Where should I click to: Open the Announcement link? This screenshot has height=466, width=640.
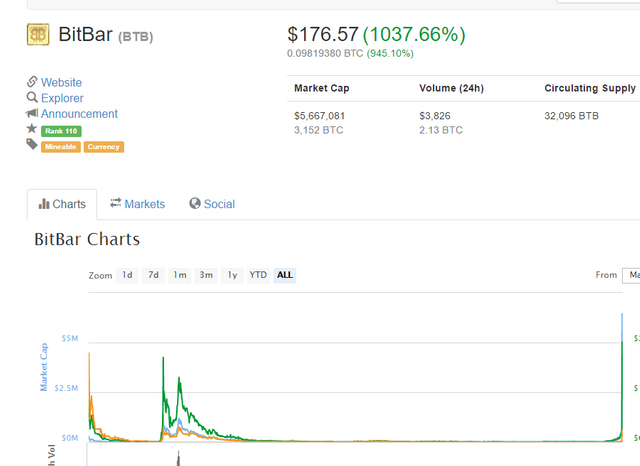pos(79,114)
